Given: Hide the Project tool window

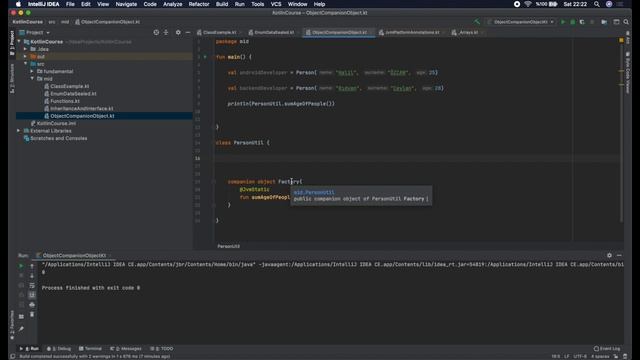Looking at the screenshot, I should [188, 32].
